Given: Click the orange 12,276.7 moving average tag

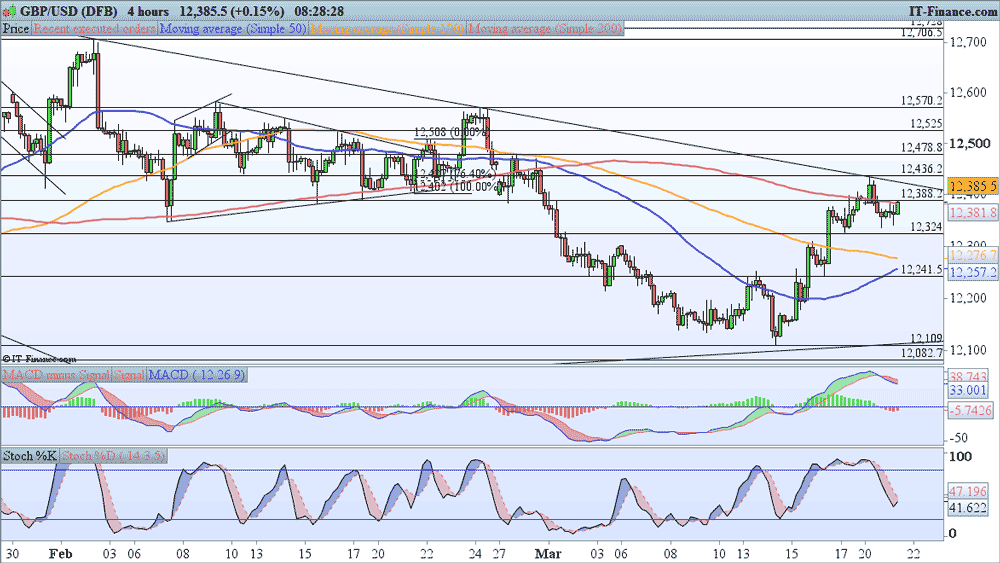Looking at the screenshot, I should click(973, 255).
